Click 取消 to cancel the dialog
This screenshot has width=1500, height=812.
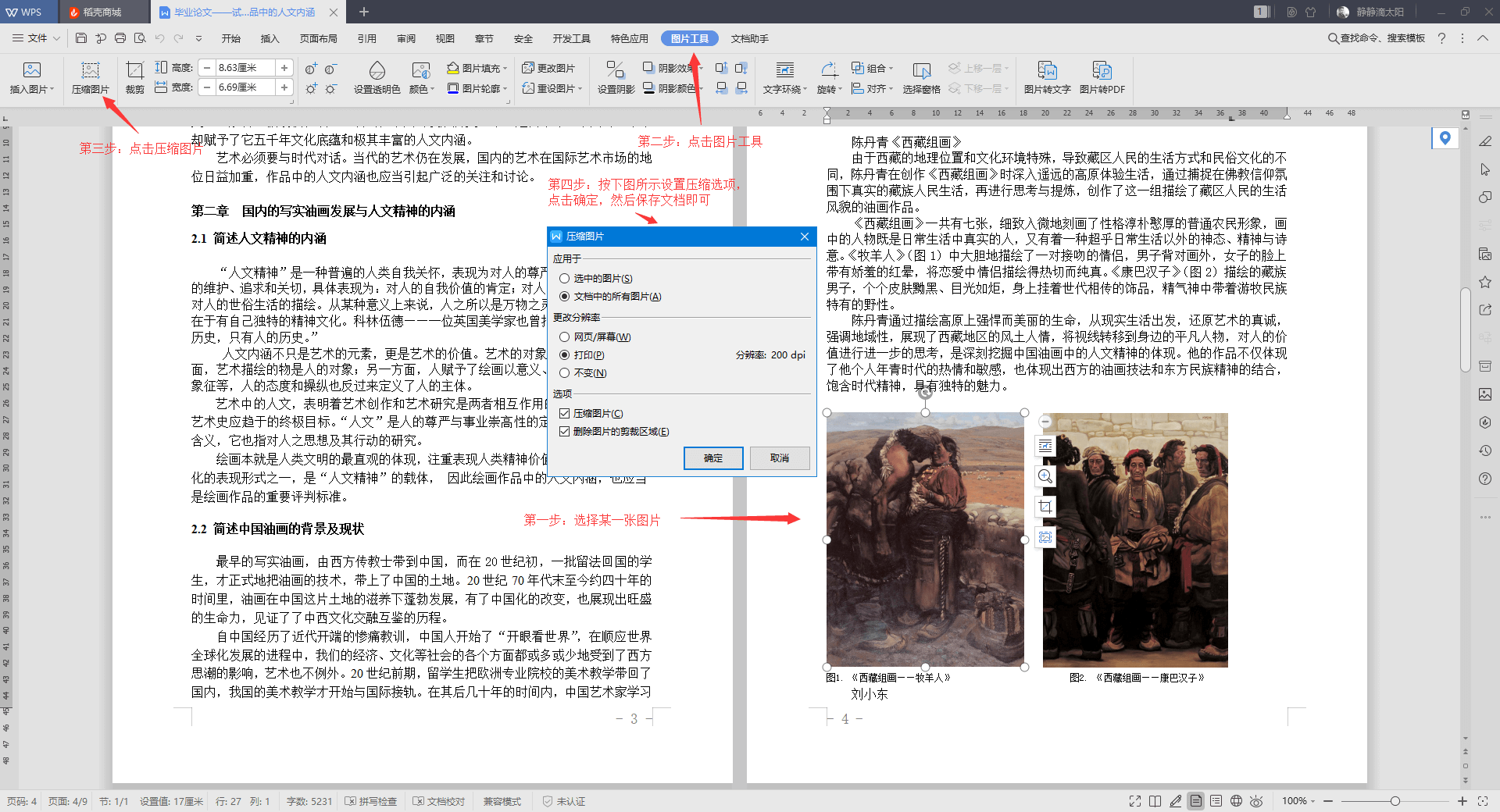[780, 458]
